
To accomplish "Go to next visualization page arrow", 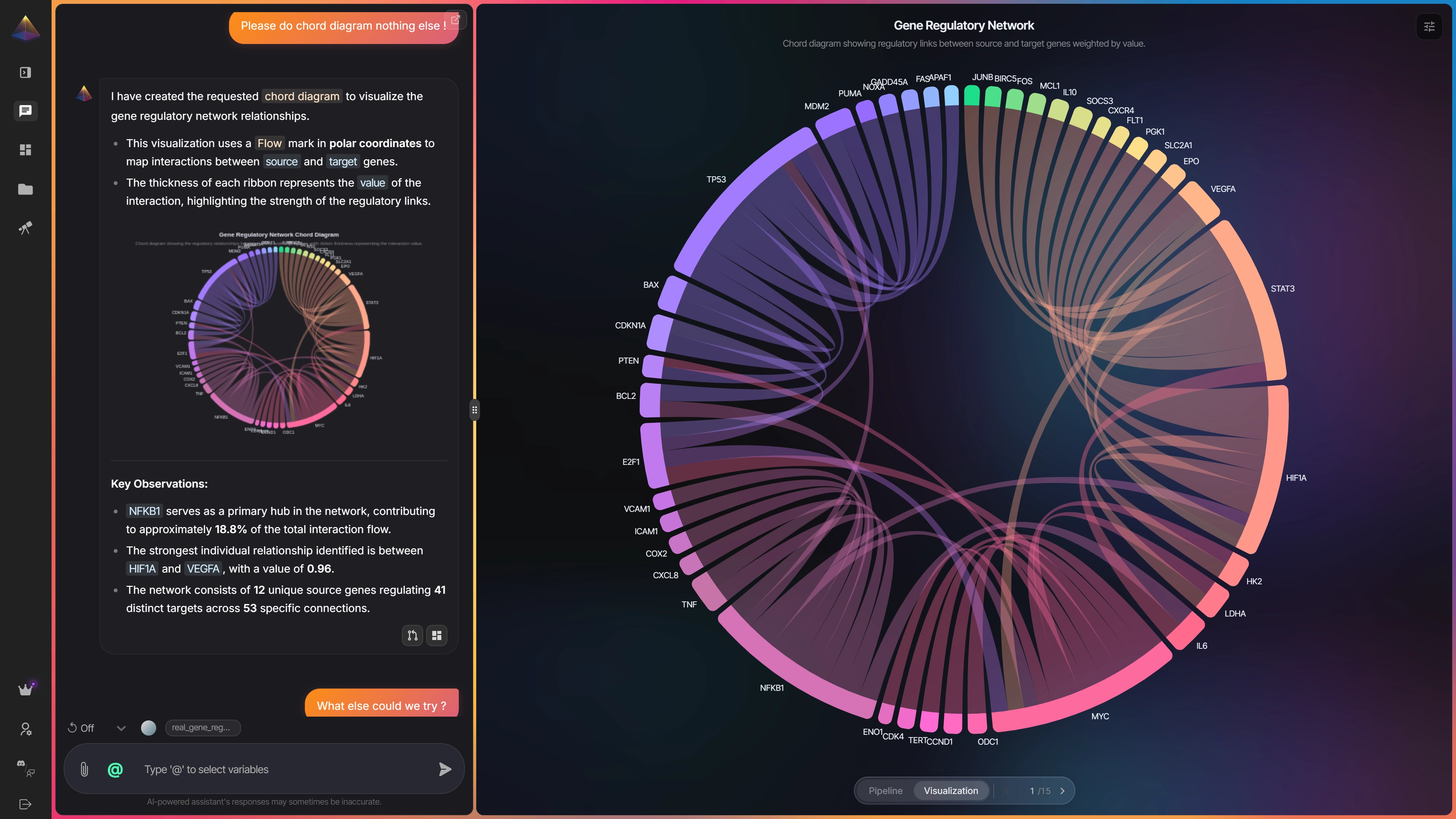I will pos(1062,791).
